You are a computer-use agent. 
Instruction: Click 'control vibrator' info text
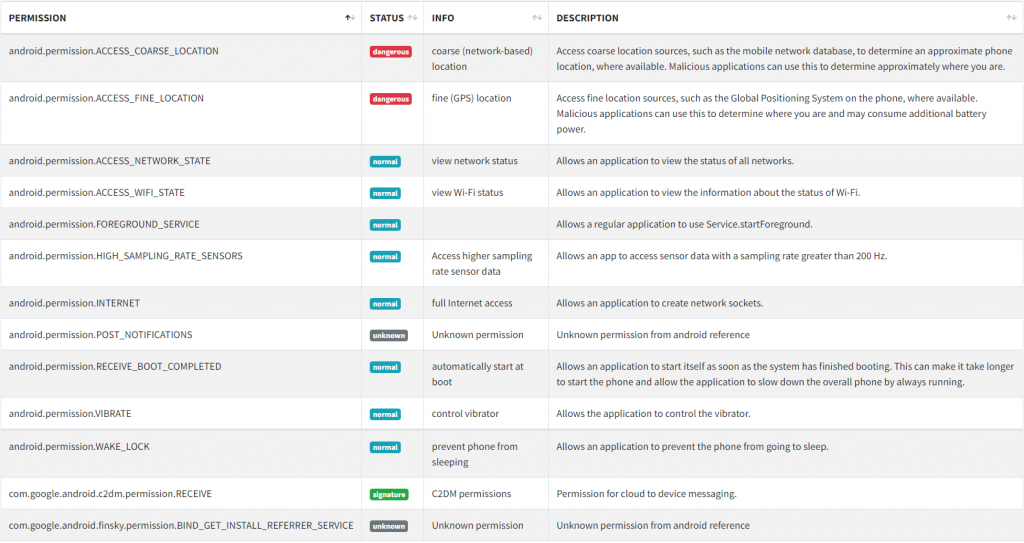[465, 414]
